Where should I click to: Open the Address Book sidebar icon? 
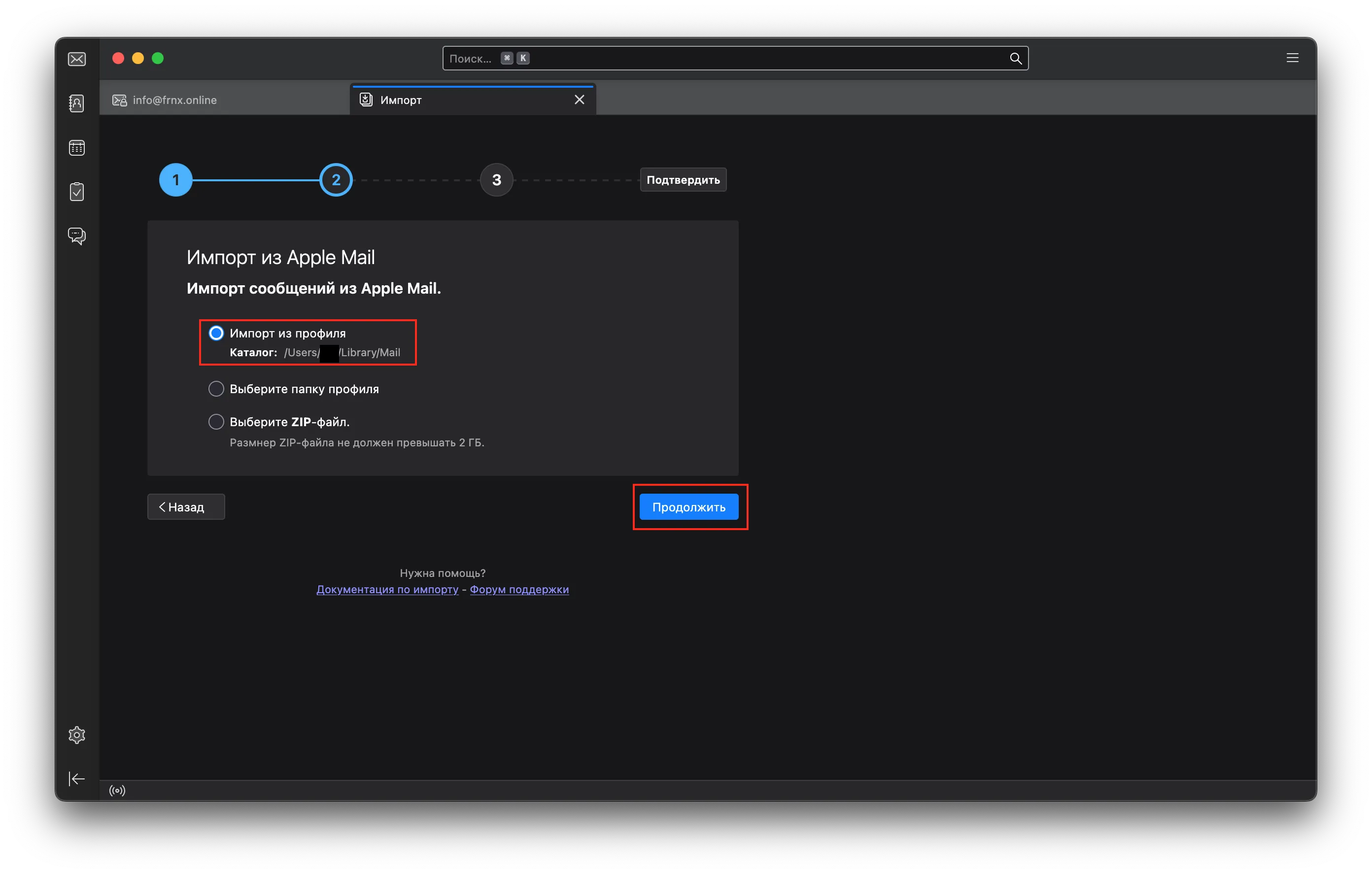(x=77, y=103)
